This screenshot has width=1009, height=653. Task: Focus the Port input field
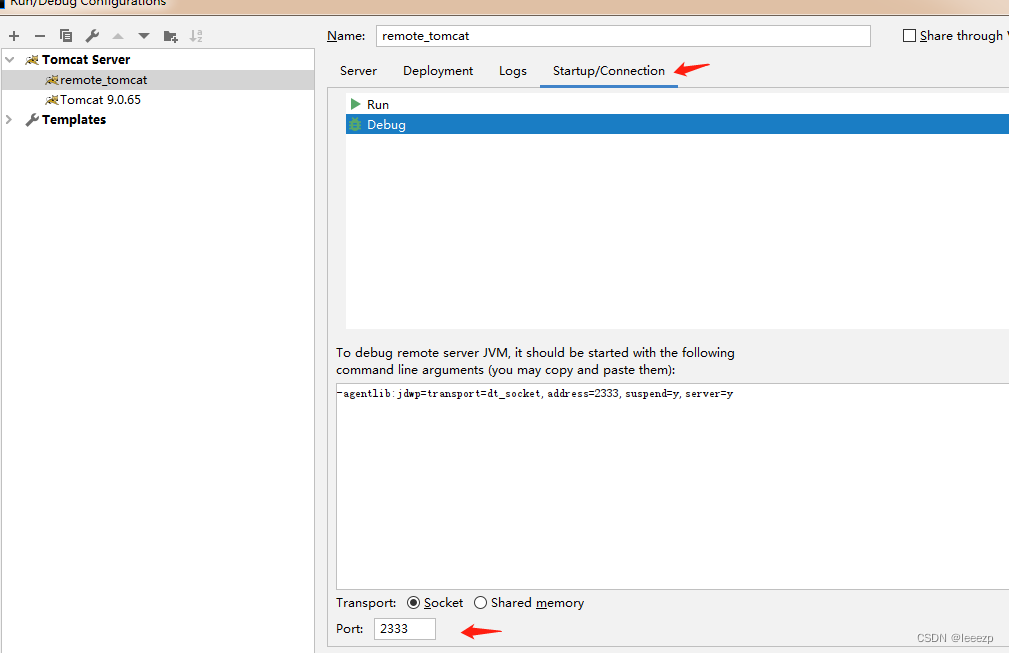405,629
